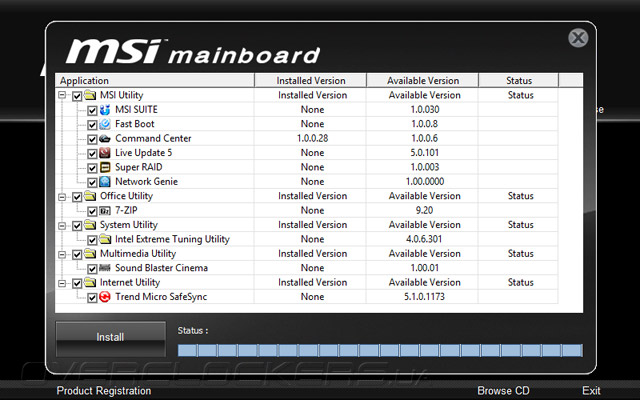Select the Intel Extreme Tuning Utility label
This screenshot has height=400, width=640.
click(x=172, y=239)
